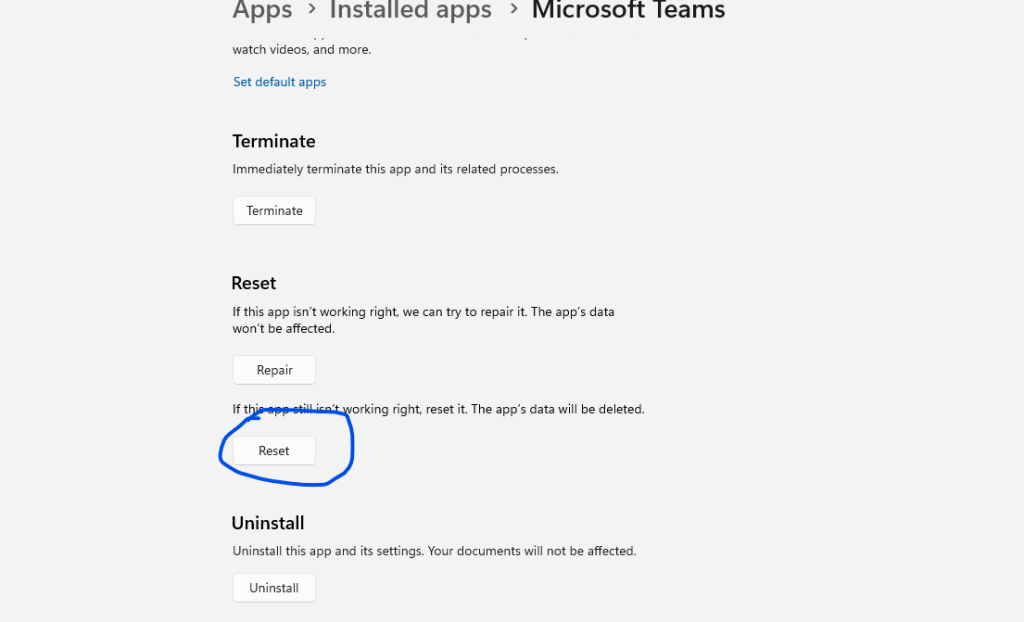Return to Installed apps from the breadcrumb

(x=410, y=11)
